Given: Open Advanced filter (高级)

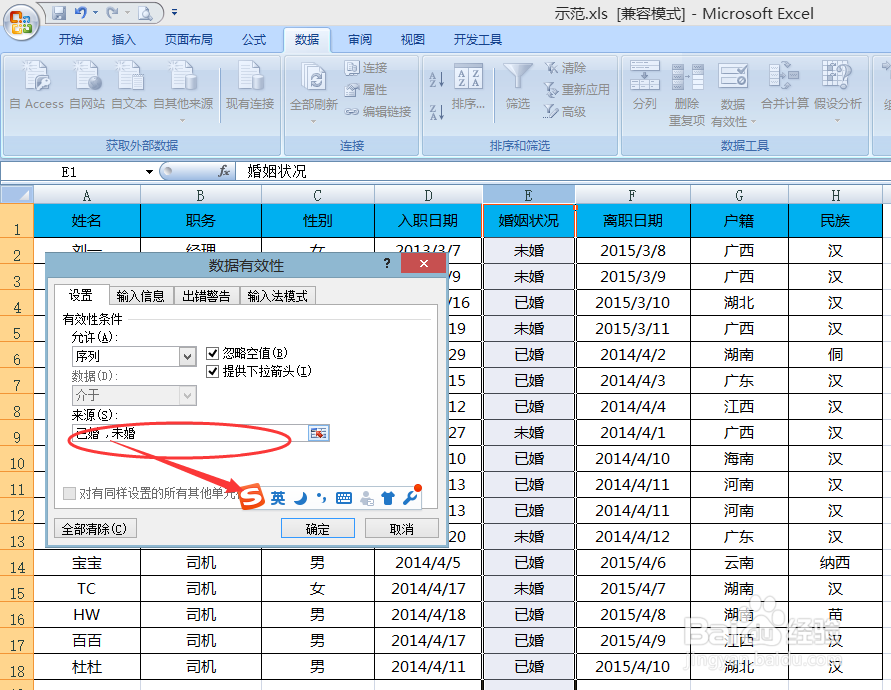Looking at the screenshot, I should (x=565, y=112).
